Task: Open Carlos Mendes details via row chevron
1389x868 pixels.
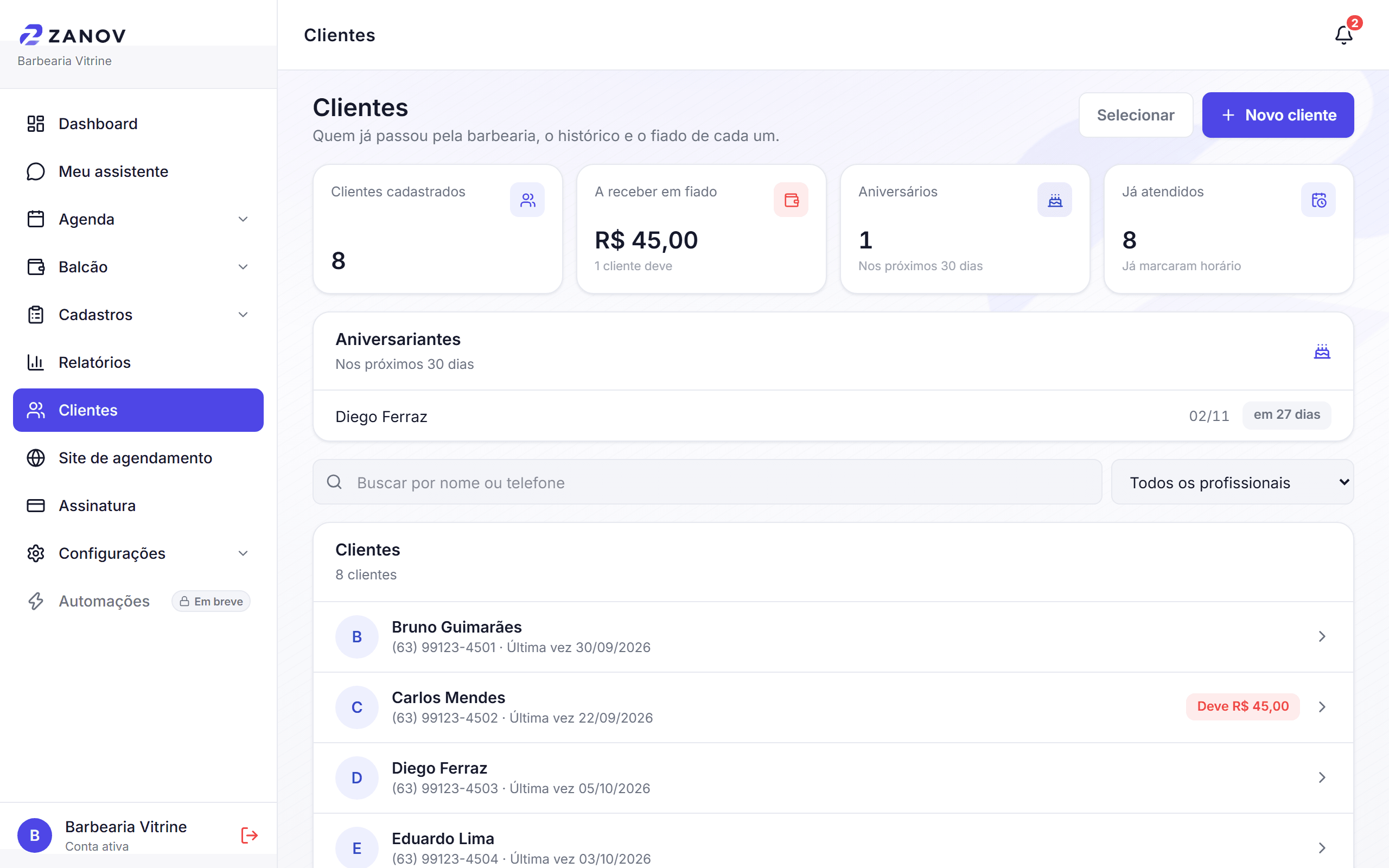Action: pyautogui.click(x=1322, y=707)
